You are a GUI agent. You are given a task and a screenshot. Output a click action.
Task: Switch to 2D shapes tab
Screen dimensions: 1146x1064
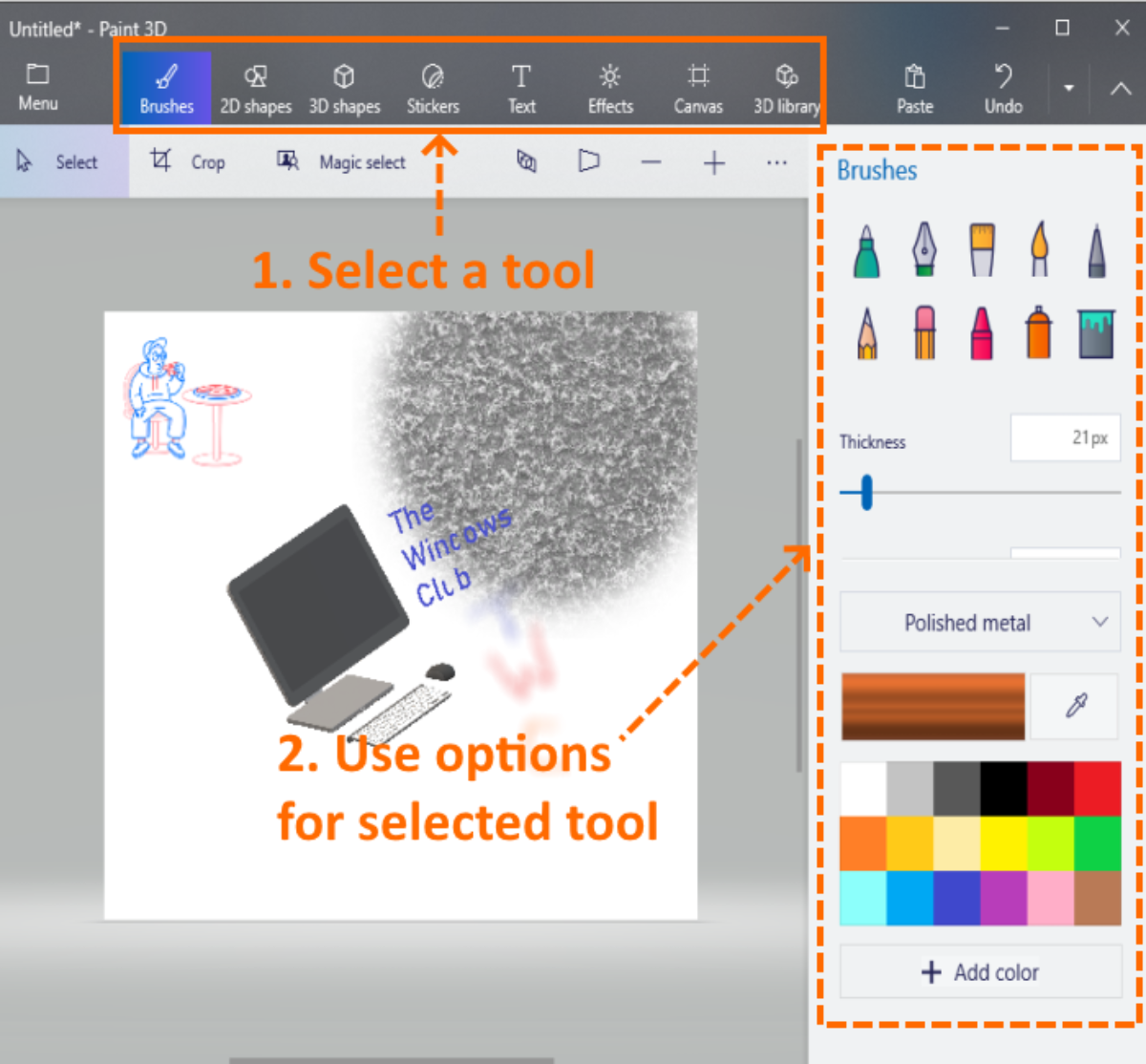coord(255,89)
